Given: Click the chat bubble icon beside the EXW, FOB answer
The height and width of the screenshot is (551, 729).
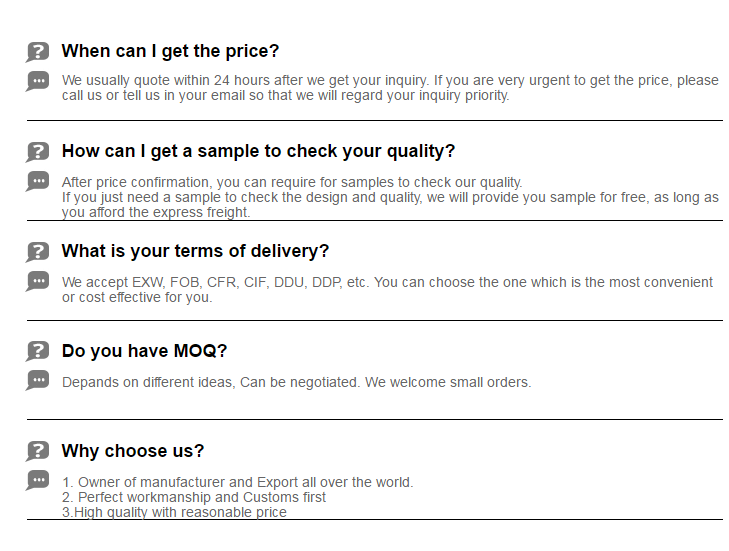Looking at the screenshot, I should point(37,281).
